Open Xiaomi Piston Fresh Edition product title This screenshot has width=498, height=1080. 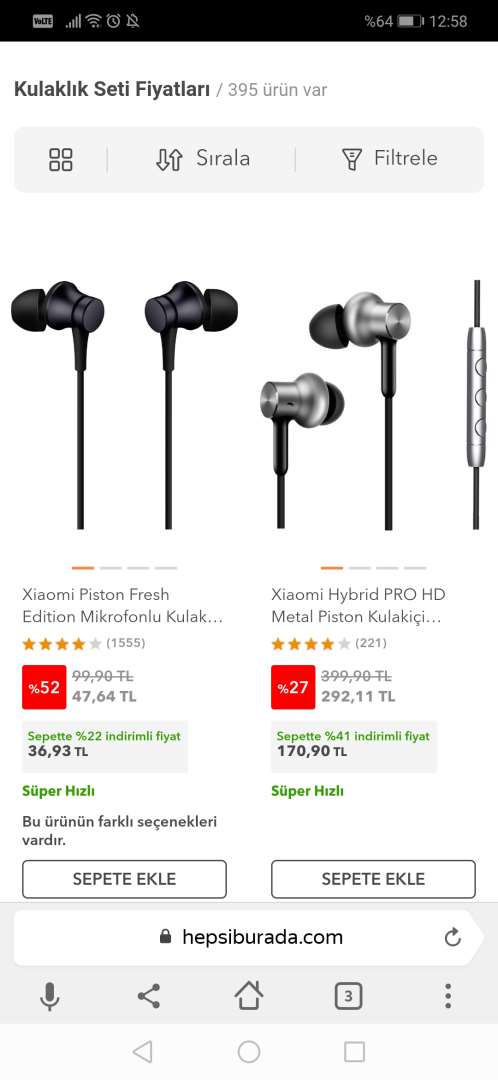(x=123, y=605)
